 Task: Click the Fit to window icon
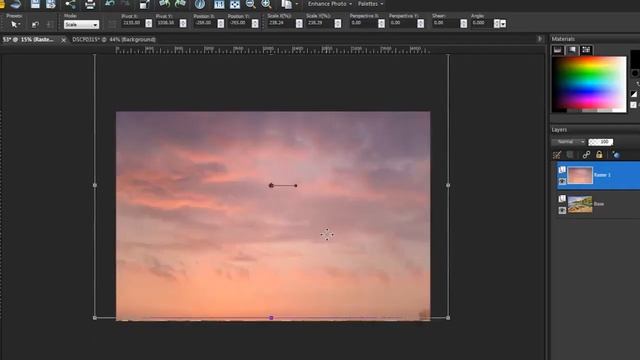coord(235,4)
